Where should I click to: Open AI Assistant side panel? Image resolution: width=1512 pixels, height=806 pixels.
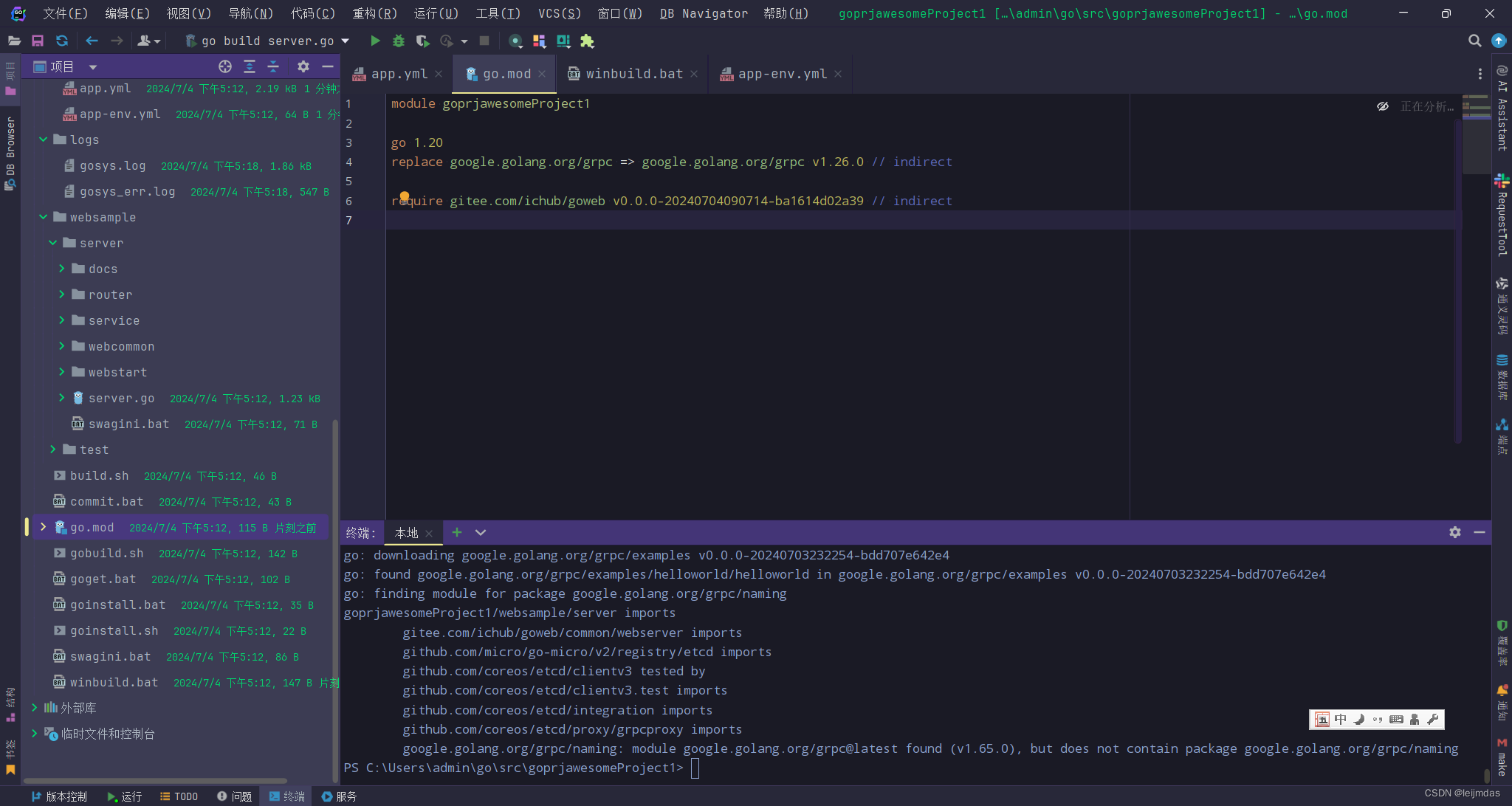(x=1502, y=108)
